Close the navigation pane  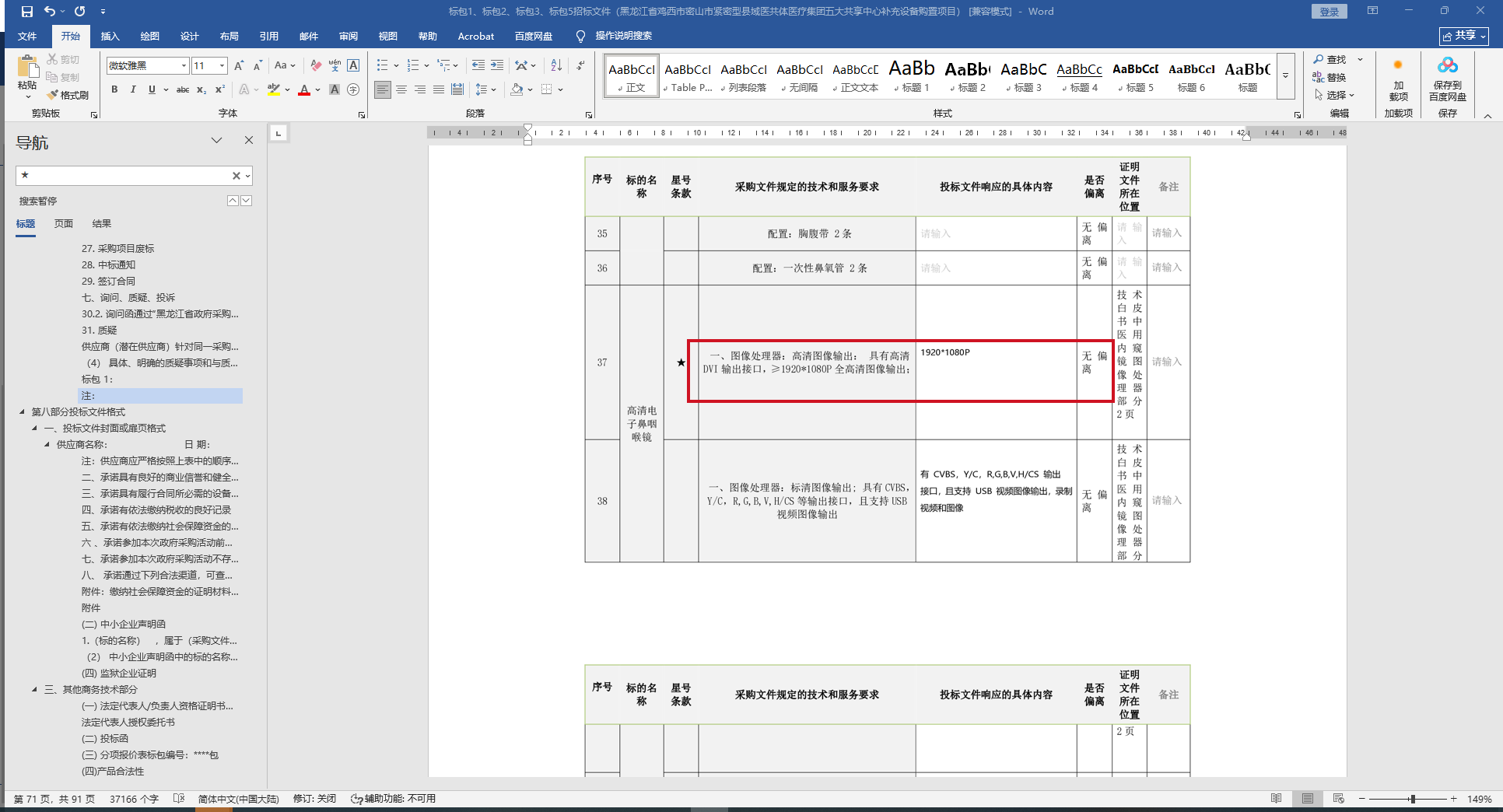[x=249, y=140]
